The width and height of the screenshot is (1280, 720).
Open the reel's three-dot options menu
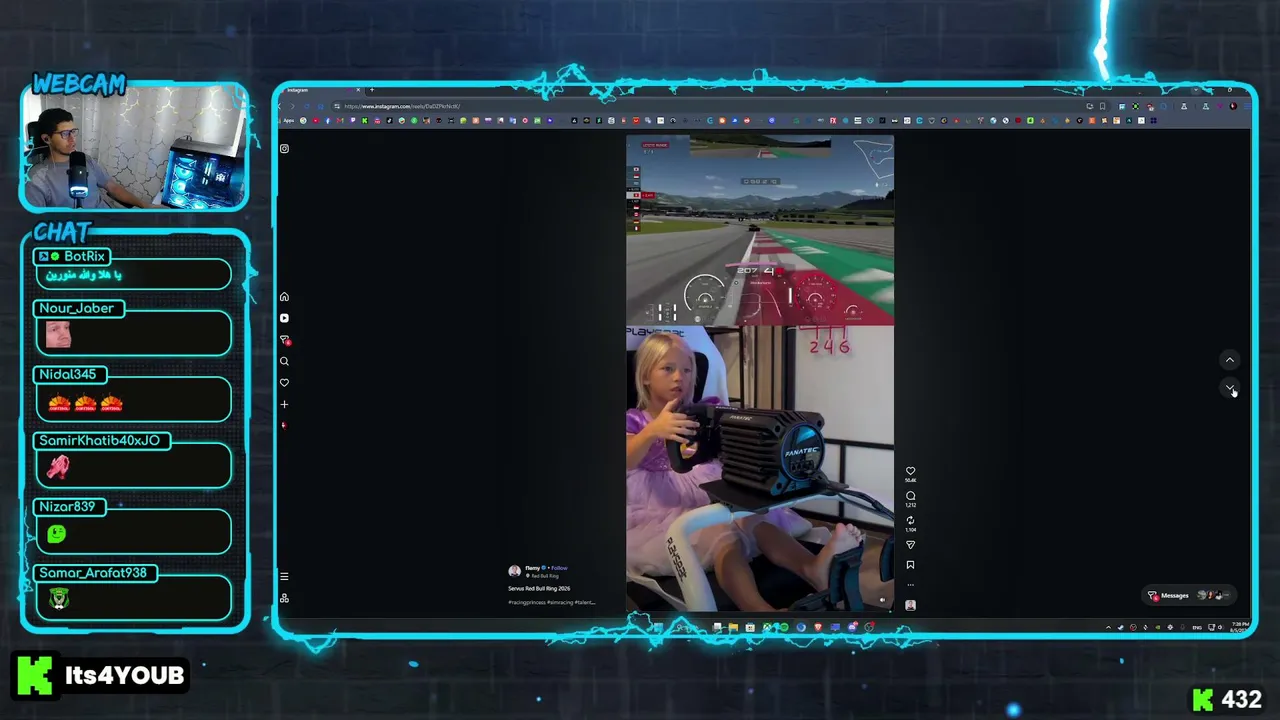point(910,585)
